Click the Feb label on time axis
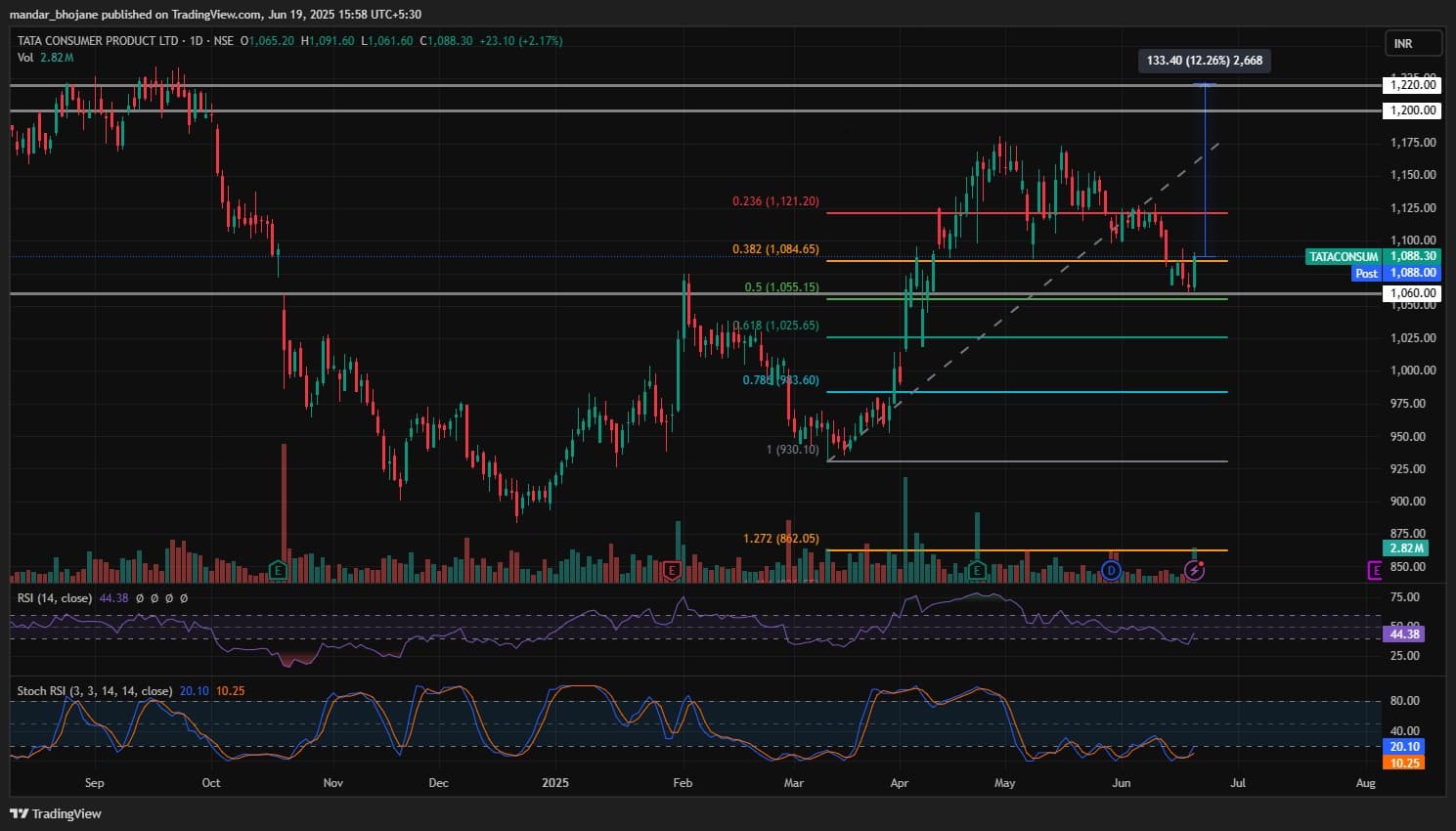 click(683, 783)
